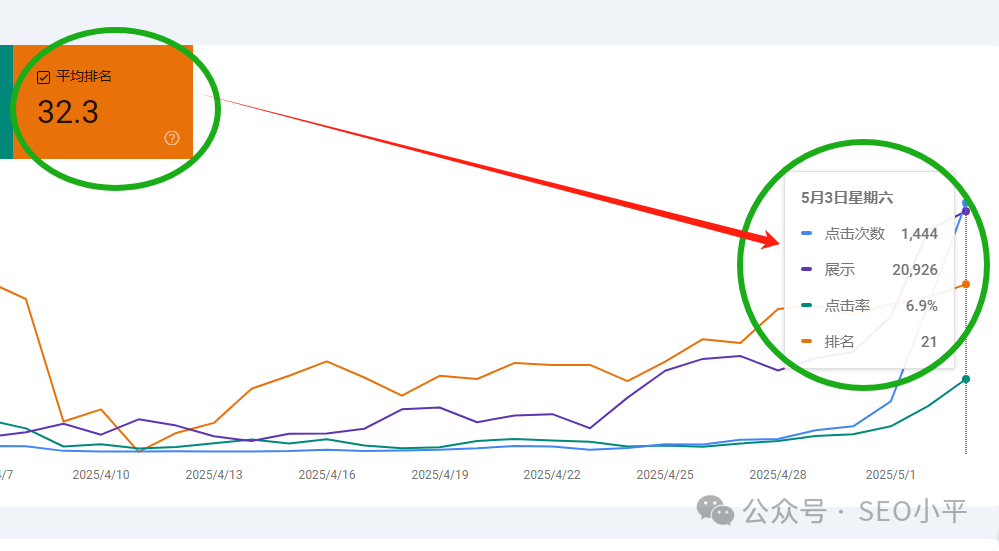
Task: Click the WeChat logo in the watermark
Action: pyautogui.click(x=715, y=511)
